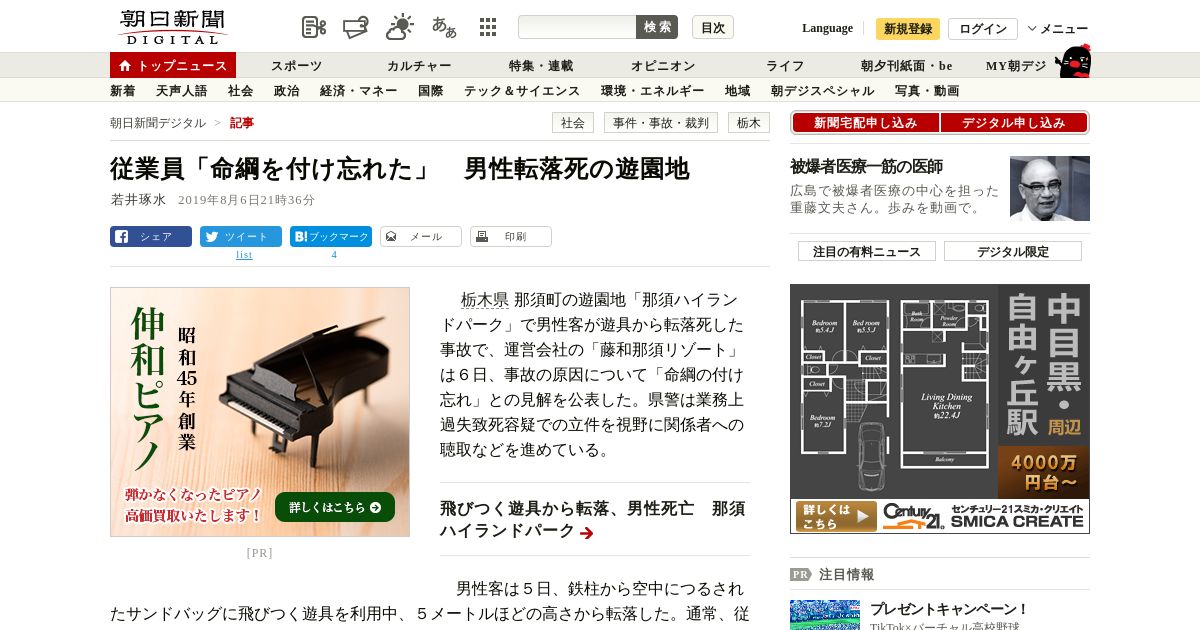
Task: Click the 新規登録 sign-up button
Action: click(908, 29)
